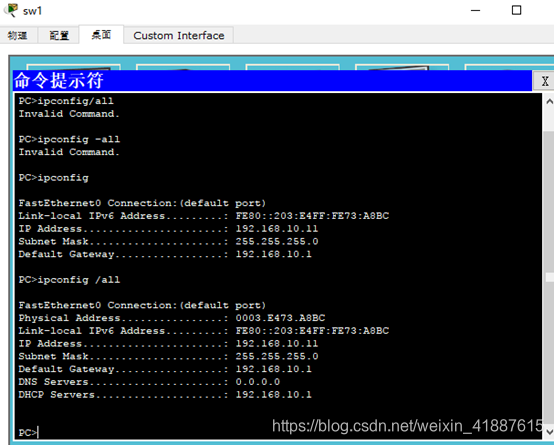Image resolution: width=554 pixels, height=445 pixels.
Task: Click the 'PC>ipconfig -all' command line
Action: tap(69, 139)
